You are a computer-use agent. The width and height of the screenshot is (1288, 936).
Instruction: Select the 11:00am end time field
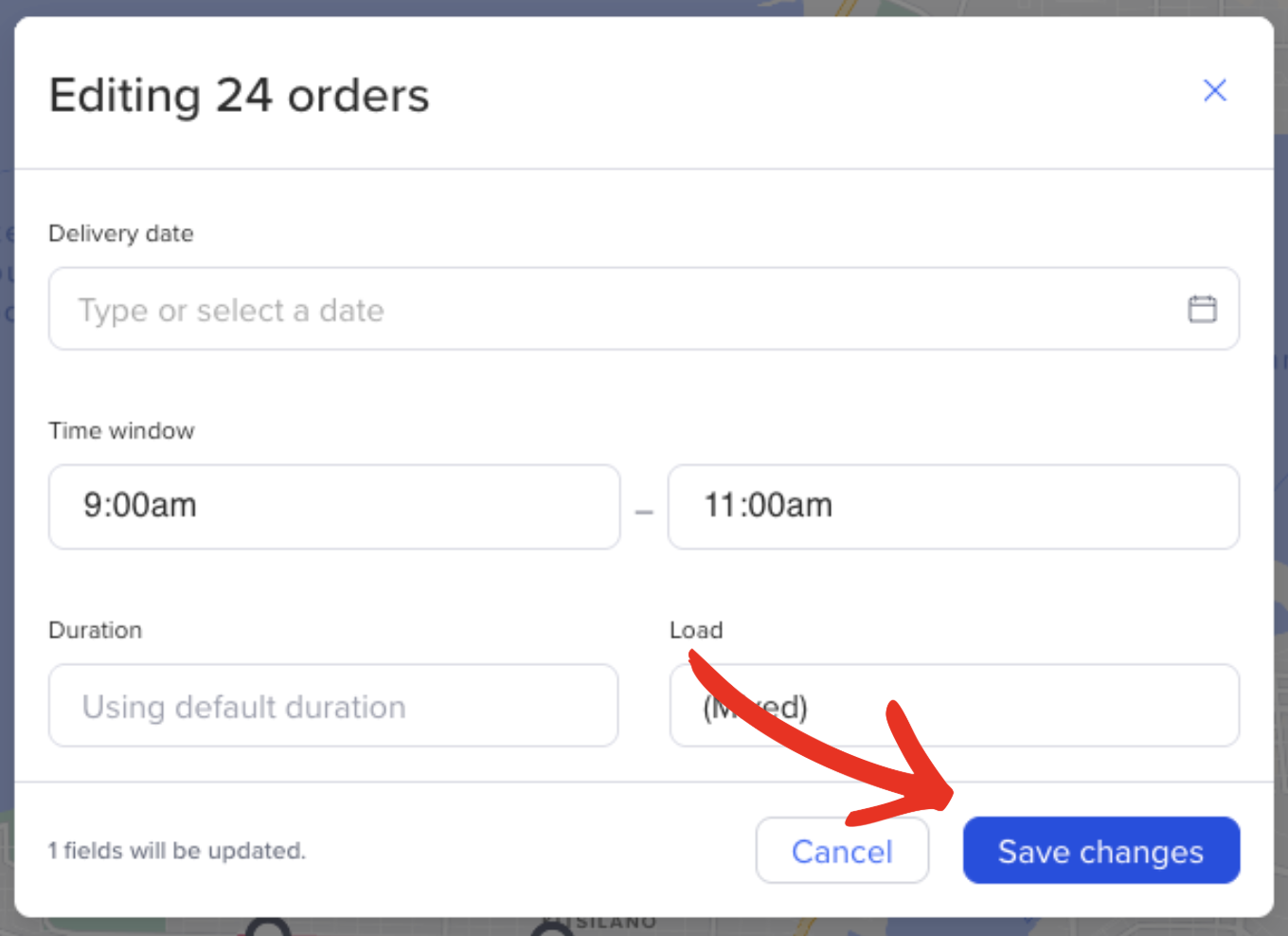tap(953, 506)
